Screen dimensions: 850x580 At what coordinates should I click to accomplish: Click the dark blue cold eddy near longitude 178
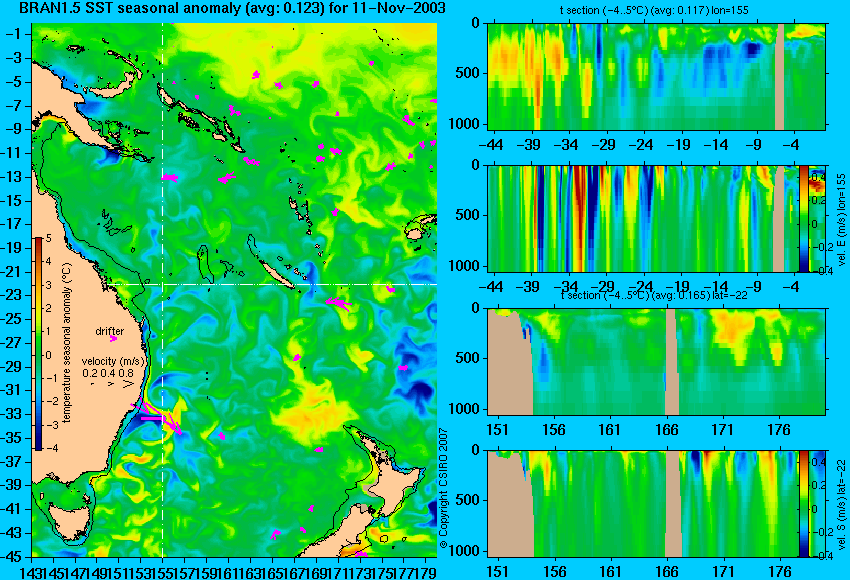420,390
